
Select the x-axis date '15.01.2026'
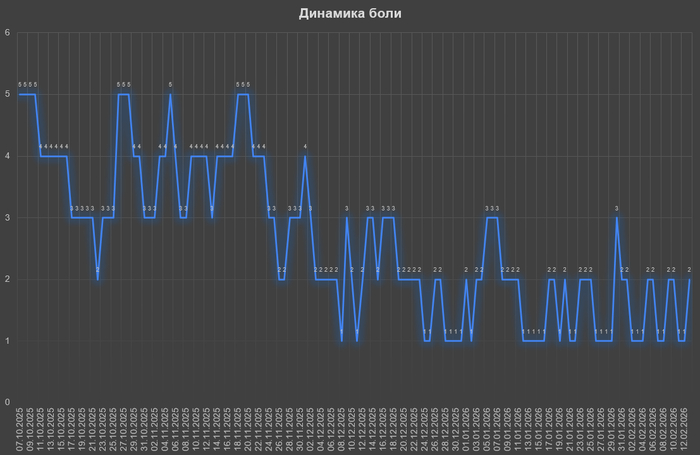point(539,430)
